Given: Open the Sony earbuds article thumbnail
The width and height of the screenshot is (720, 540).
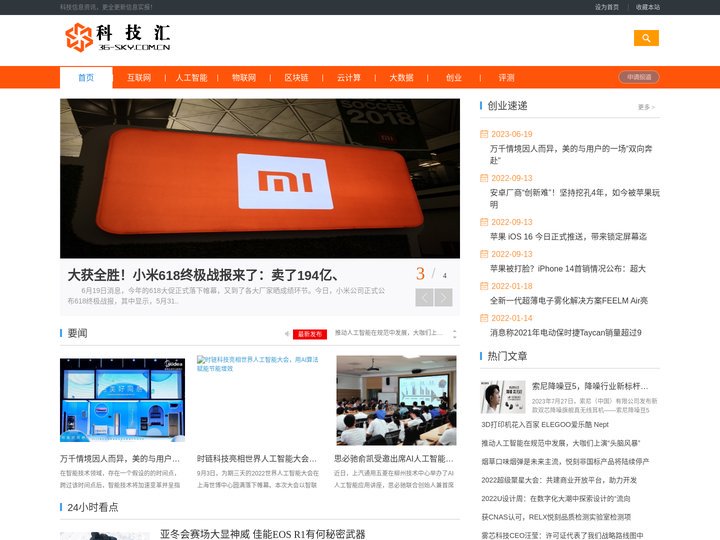Looking at the screenshot, I should point(503,397).
